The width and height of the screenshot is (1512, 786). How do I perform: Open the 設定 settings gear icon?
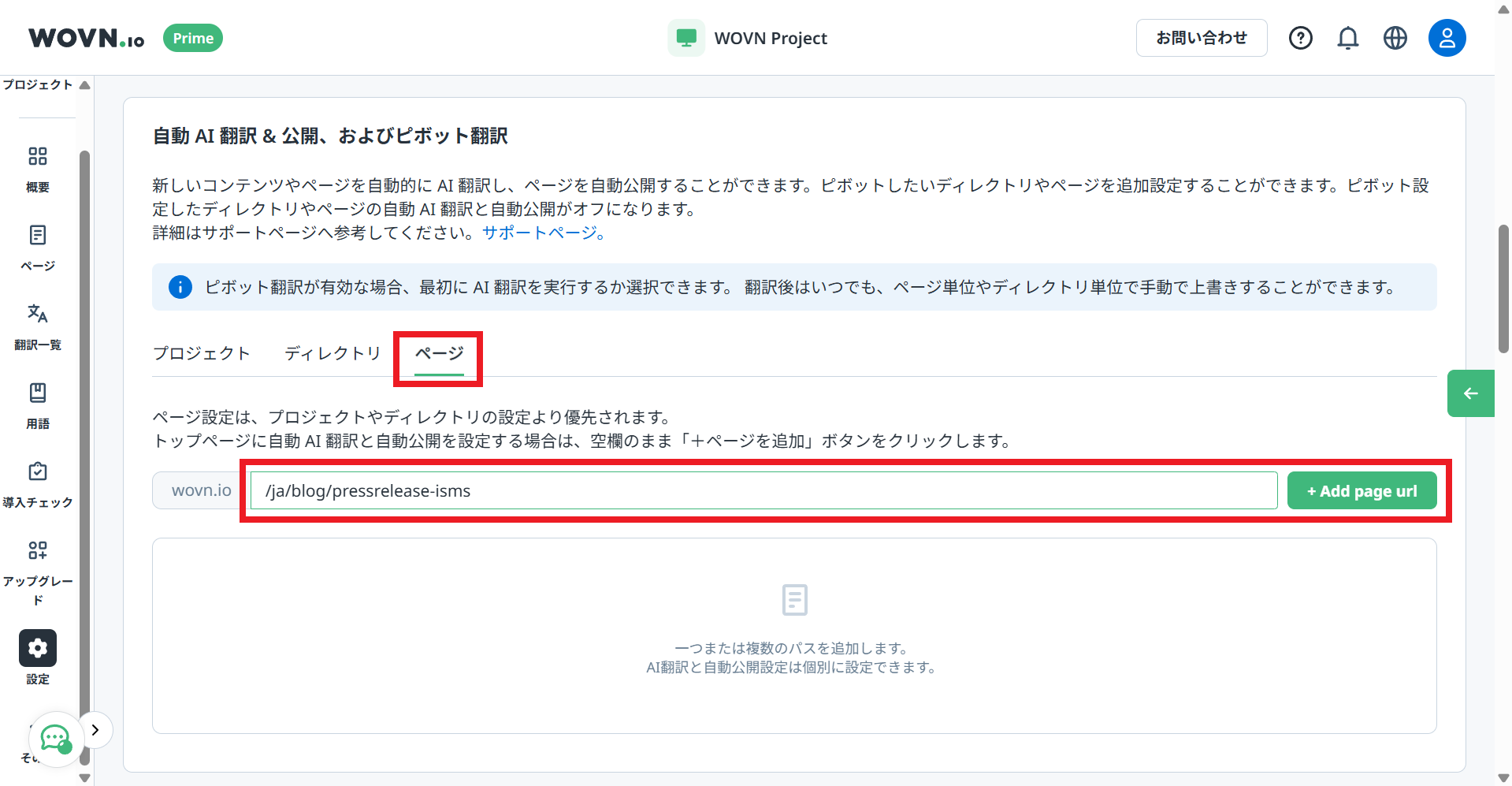[x=37, y=648]
